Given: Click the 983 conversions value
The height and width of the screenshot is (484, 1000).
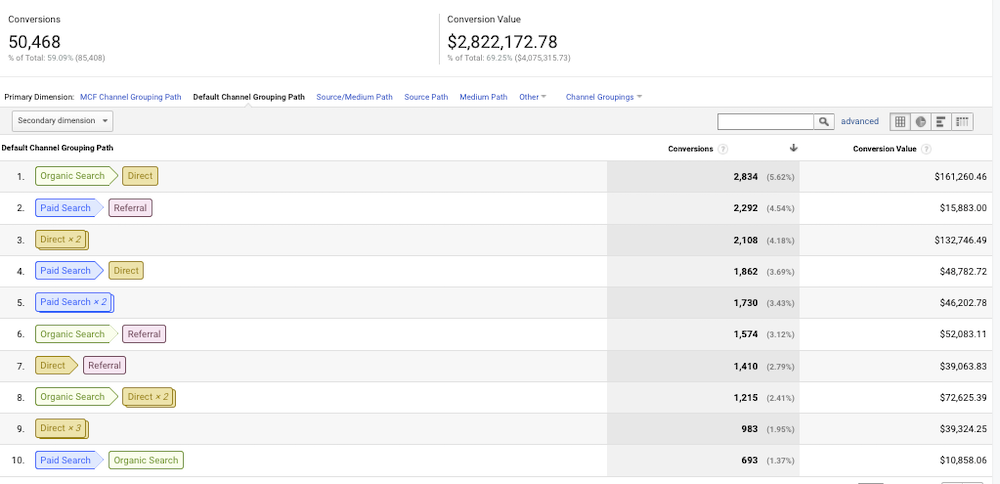Looking at the screenshot, I should [749, 429].
